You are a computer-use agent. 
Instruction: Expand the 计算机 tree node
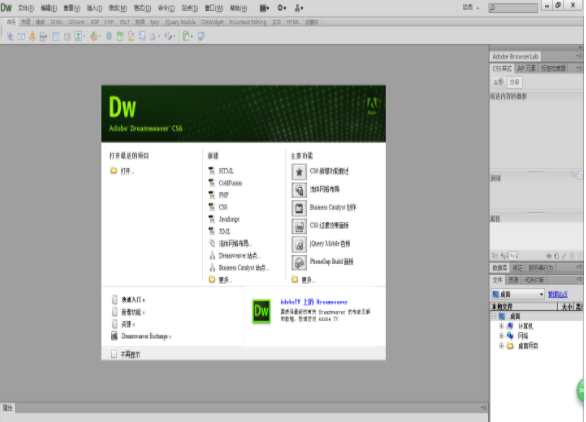pyautogui.click(x=502, y=326)
